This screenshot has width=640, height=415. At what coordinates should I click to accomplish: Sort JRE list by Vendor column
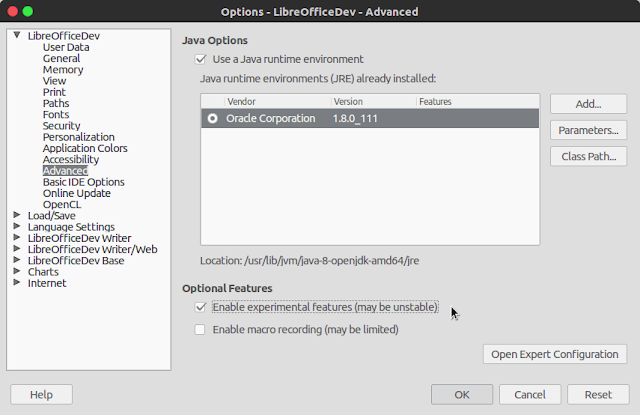(278, 102)
